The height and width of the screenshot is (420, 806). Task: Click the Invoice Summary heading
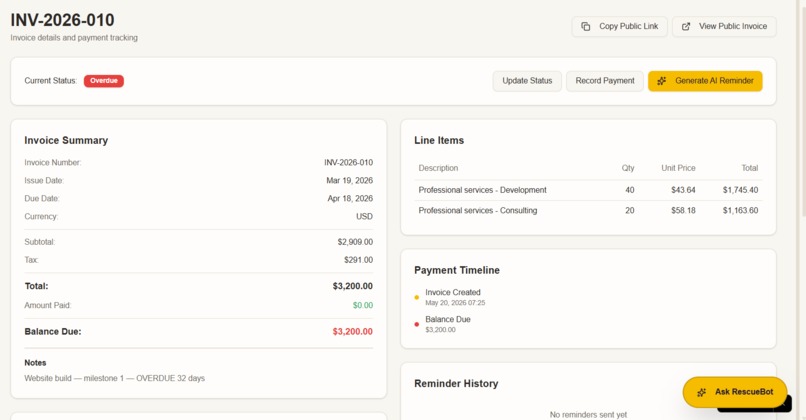point(66,140)
